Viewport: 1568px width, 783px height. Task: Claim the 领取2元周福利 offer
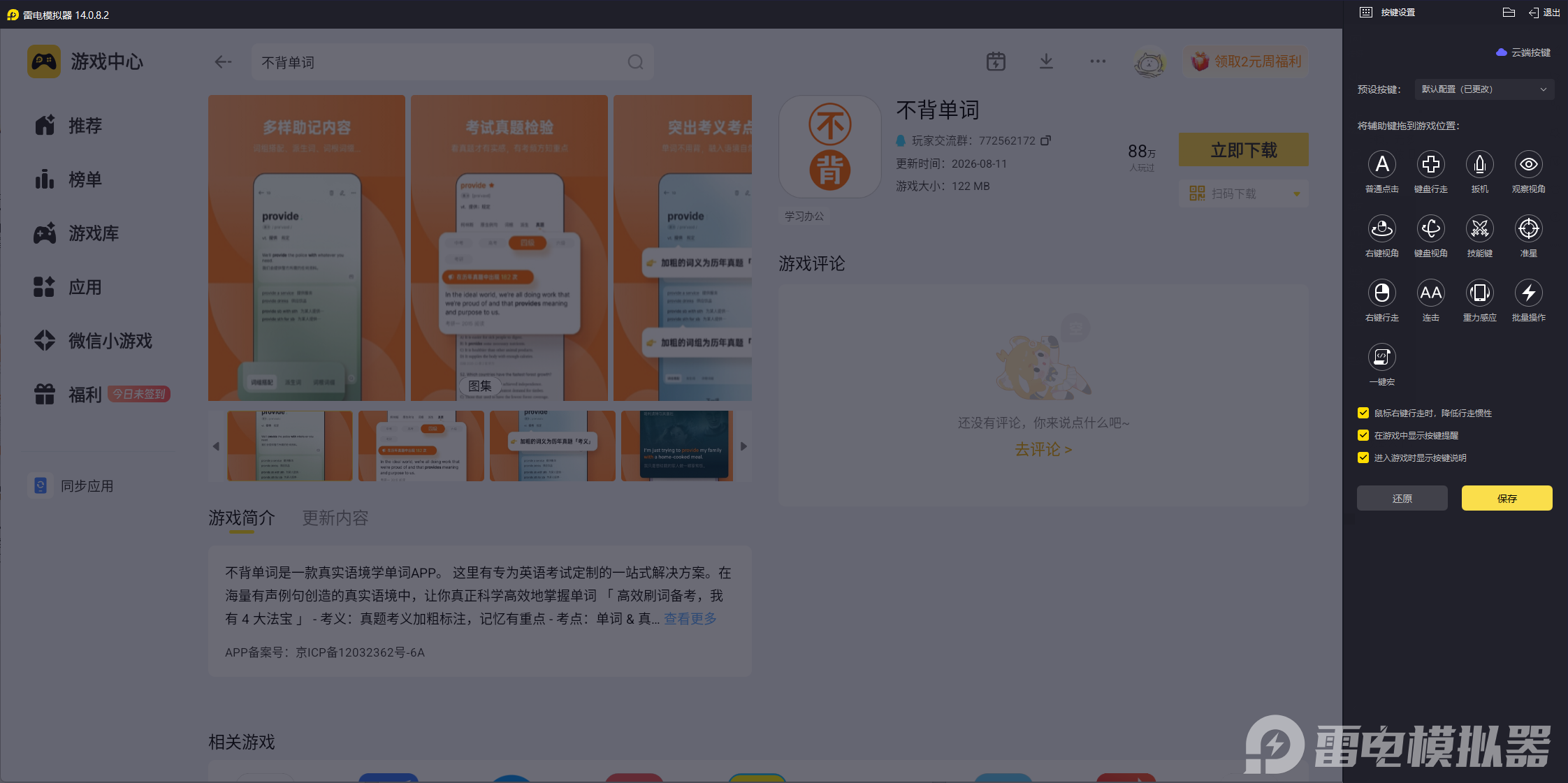tap(1246, 61)
